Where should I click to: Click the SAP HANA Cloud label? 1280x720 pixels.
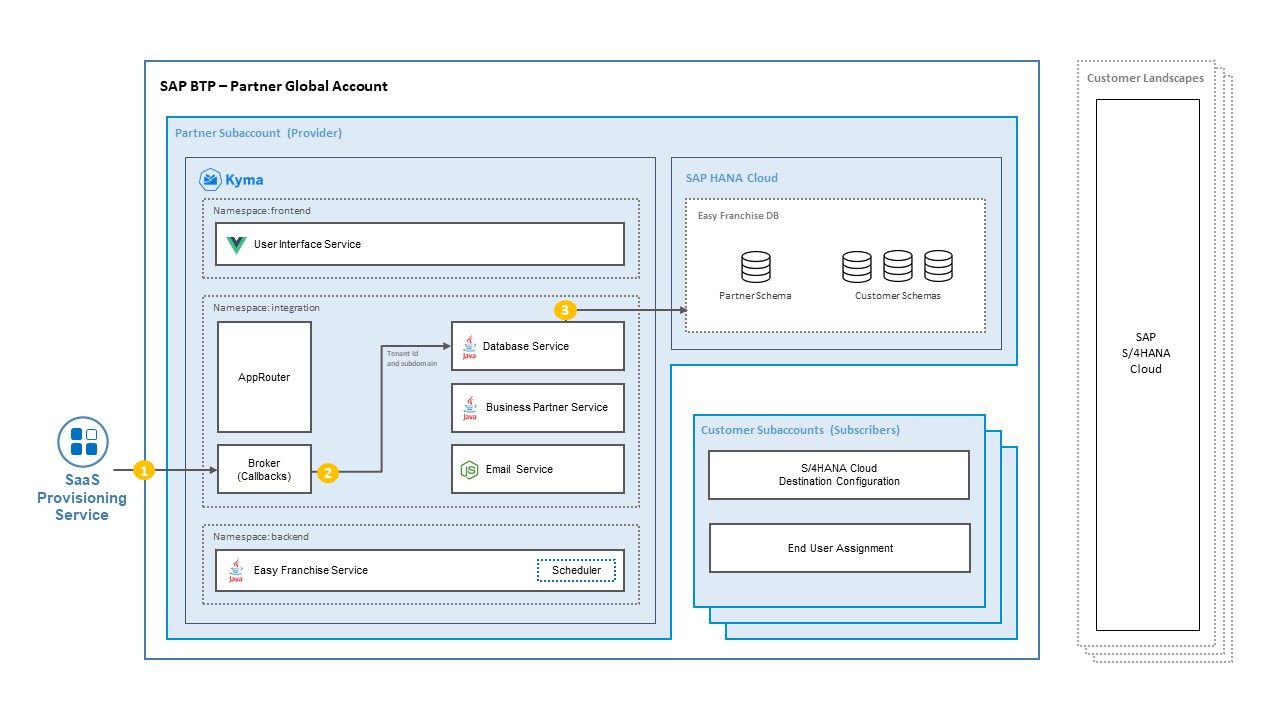point(732,179)
